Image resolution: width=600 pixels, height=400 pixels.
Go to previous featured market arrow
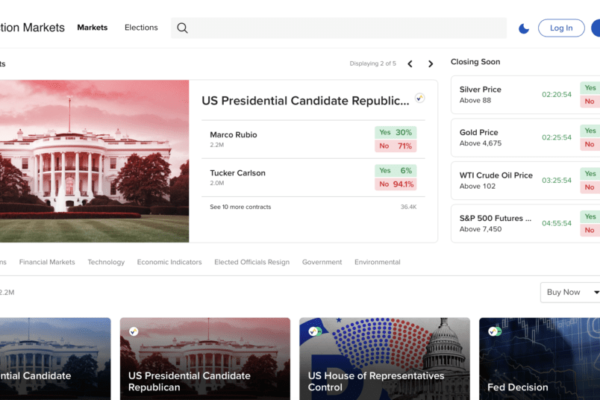coord(410,64)
